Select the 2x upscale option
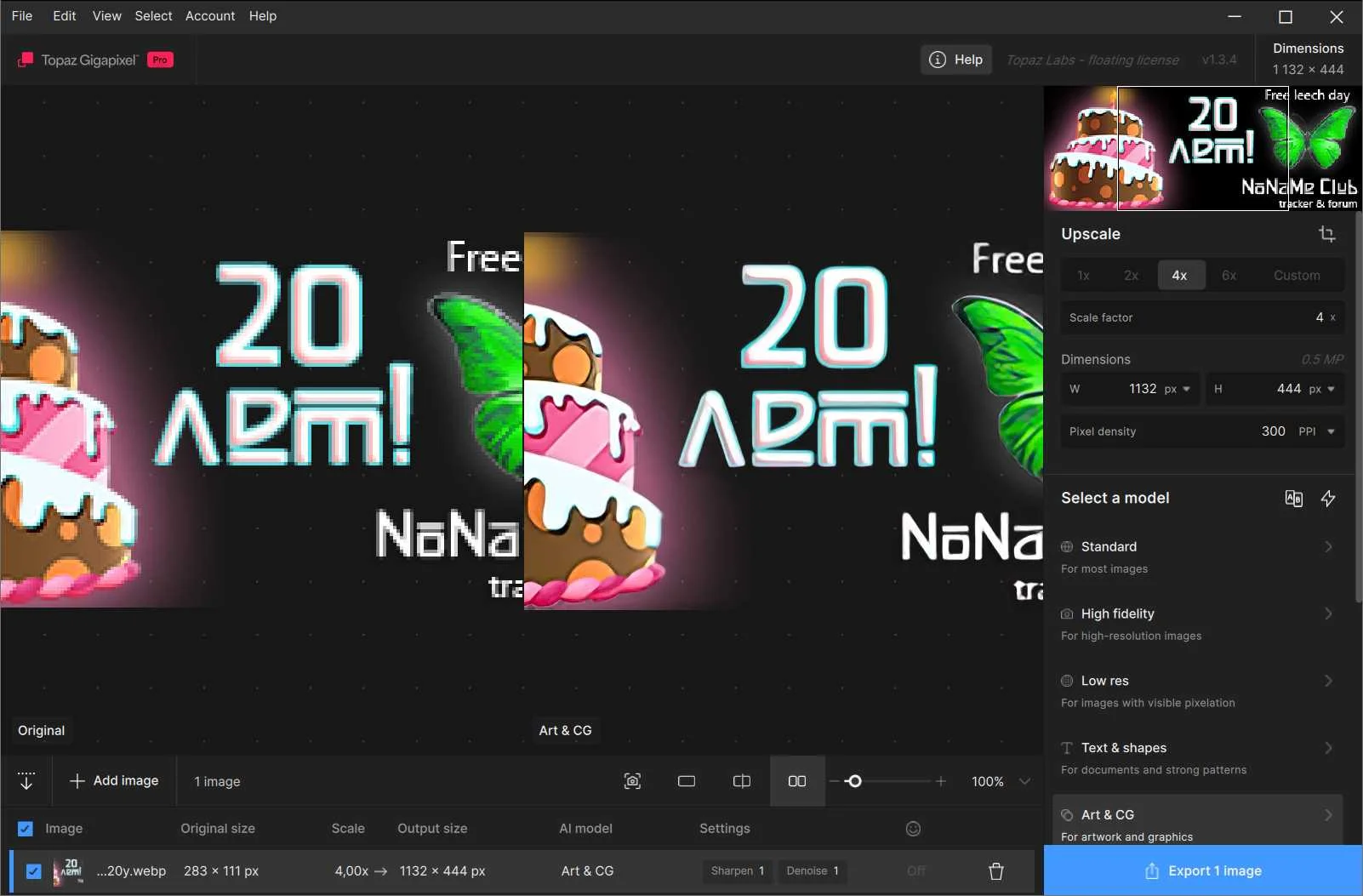 coord(1131,276)
